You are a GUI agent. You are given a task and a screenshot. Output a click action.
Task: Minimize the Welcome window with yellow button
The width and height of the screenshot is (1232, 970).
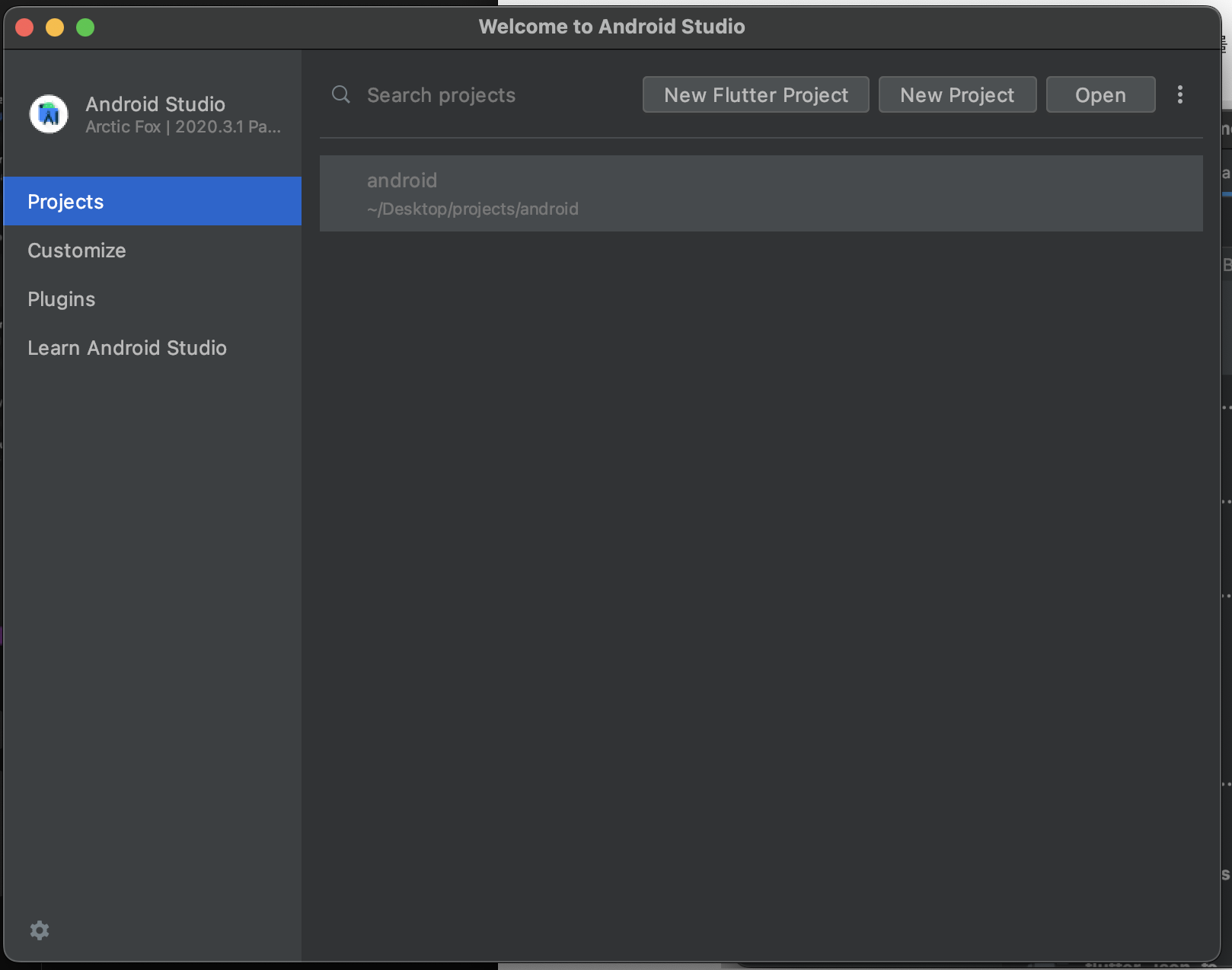55,27
